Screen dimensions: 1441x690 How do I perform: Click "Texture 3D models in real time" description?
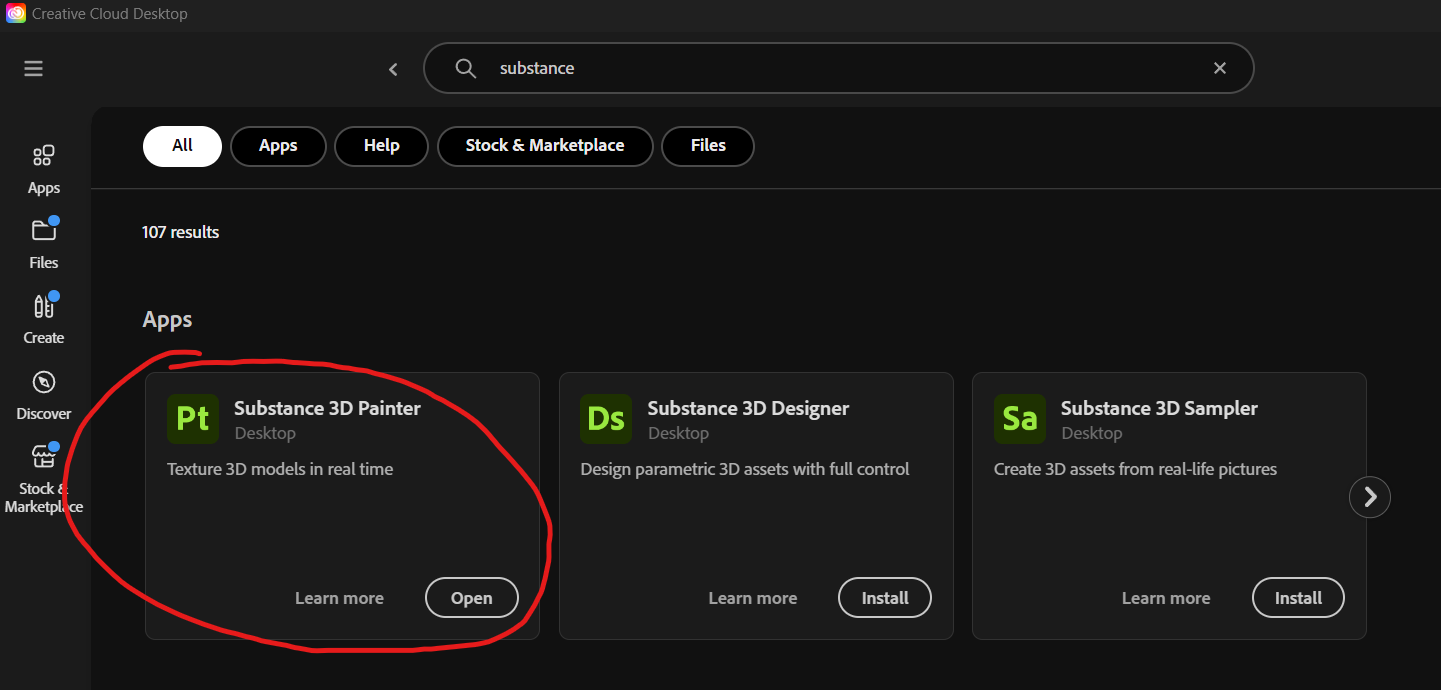tap(280, 469)
